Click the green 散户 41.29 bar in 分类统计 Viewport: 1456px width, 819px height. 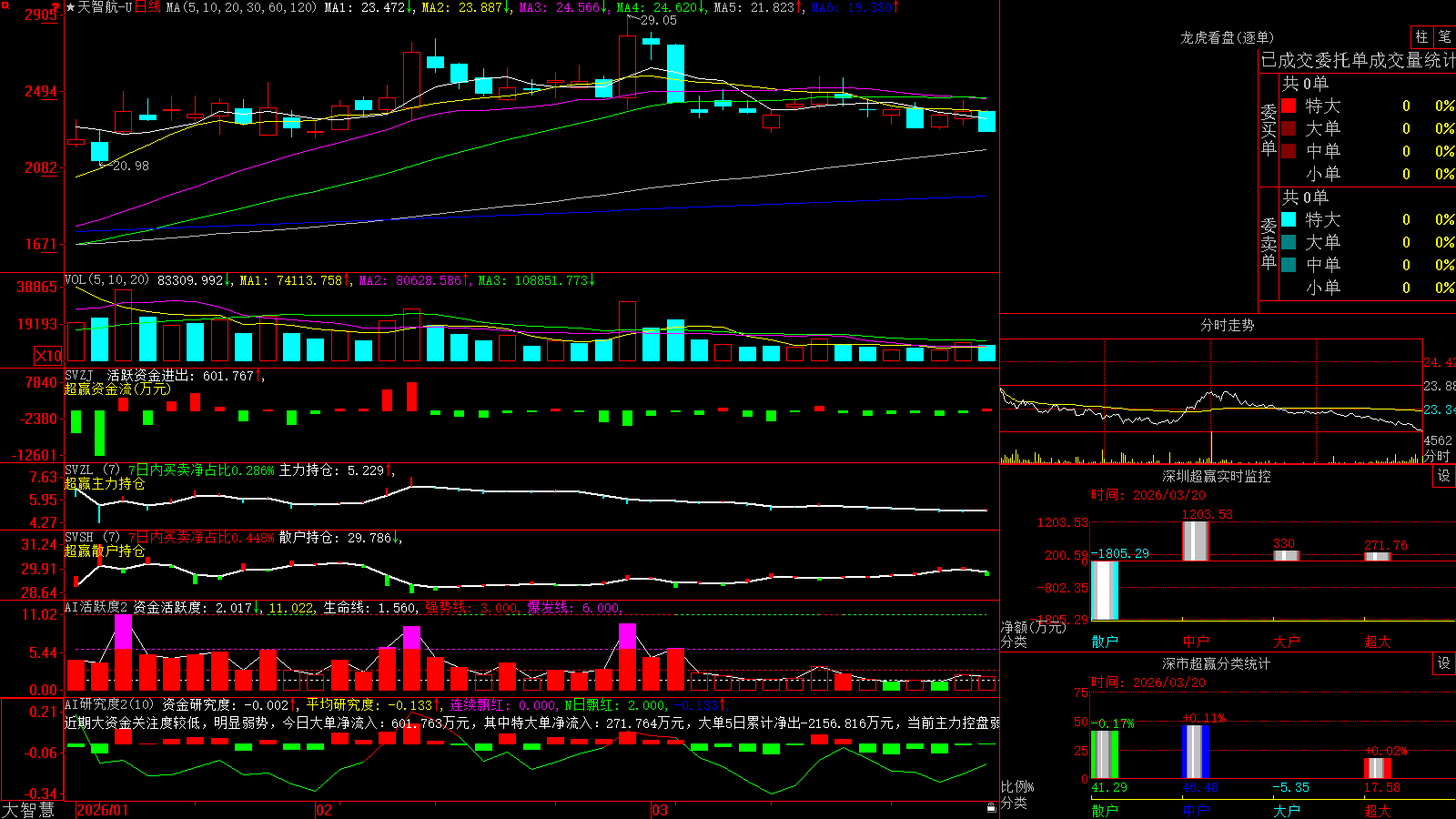[x=1105, y=754]
